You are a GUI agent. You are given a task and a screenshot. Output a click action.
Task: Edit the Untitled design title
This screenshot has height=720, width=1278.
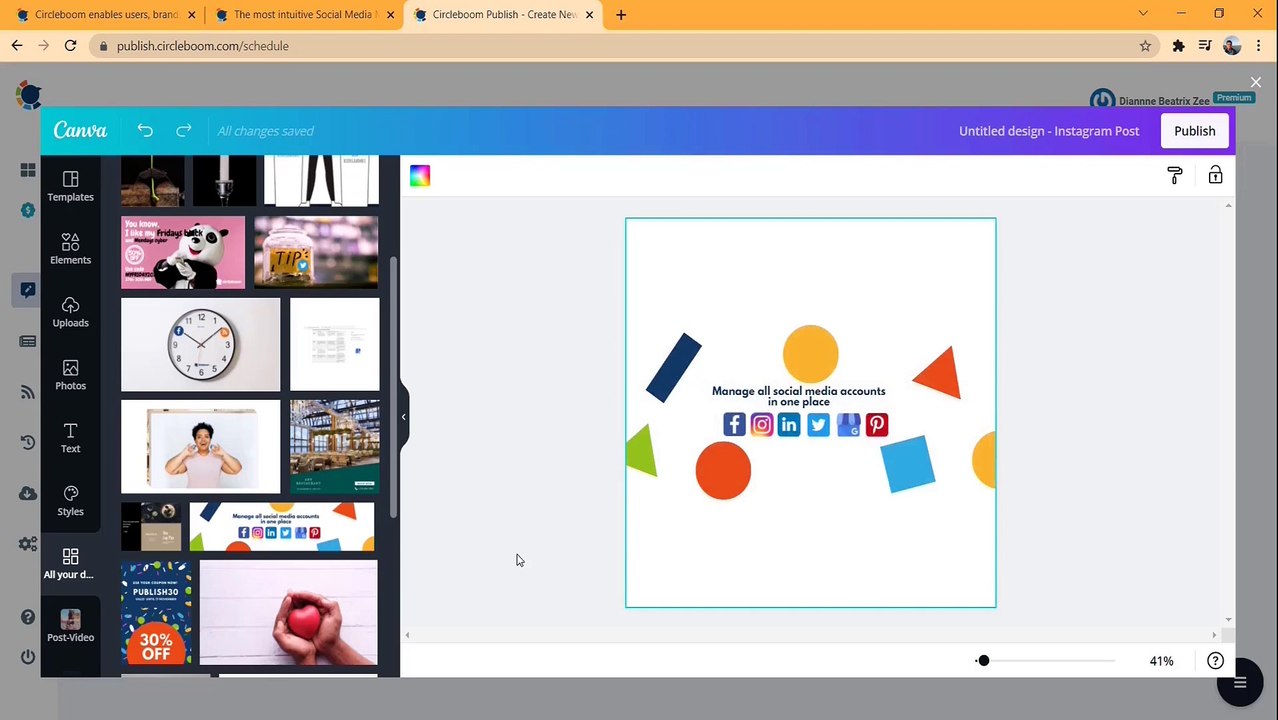(1049, 131)
